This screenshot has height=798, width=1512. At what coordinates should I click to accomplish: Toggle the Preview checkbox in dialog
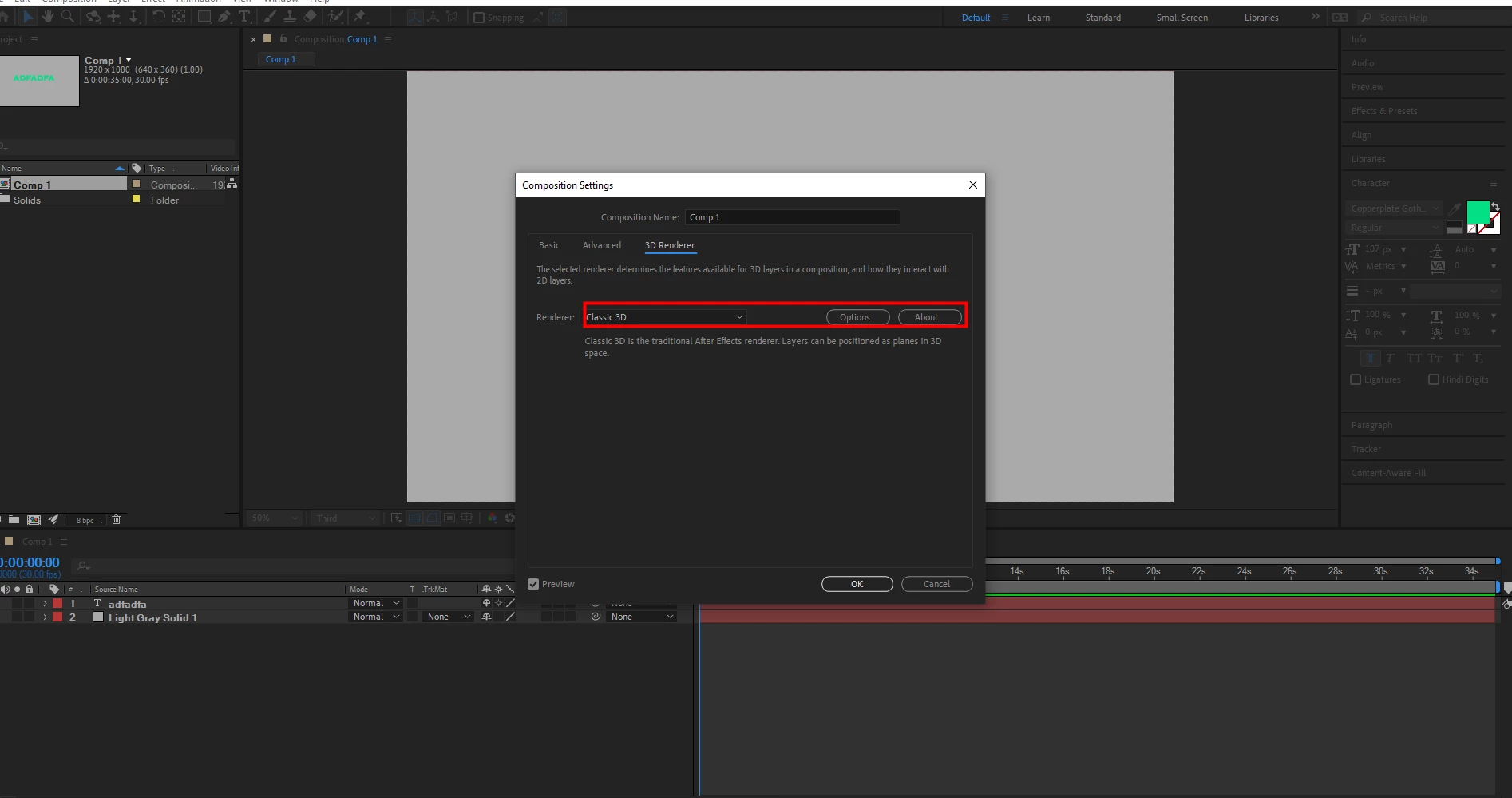click(533, 584)
